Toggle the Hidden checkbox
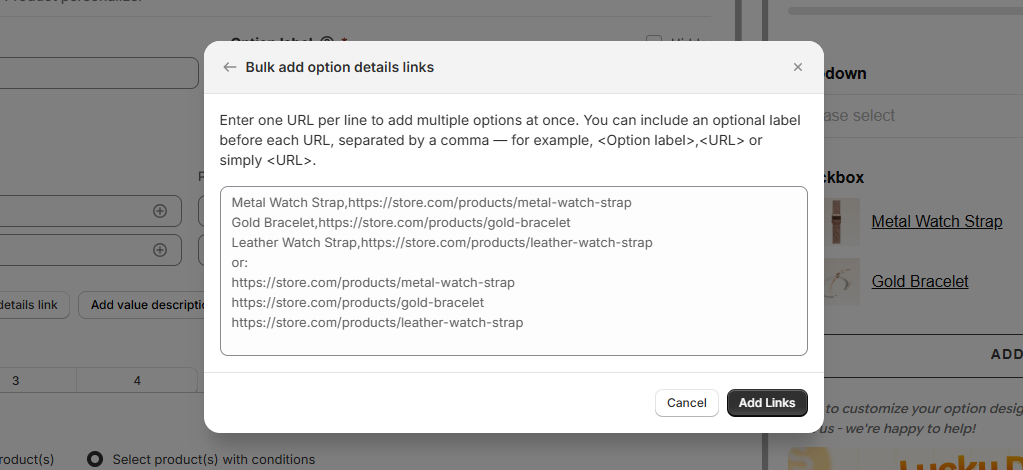This screenshot has width=1023, height=470. click(654, 42)
